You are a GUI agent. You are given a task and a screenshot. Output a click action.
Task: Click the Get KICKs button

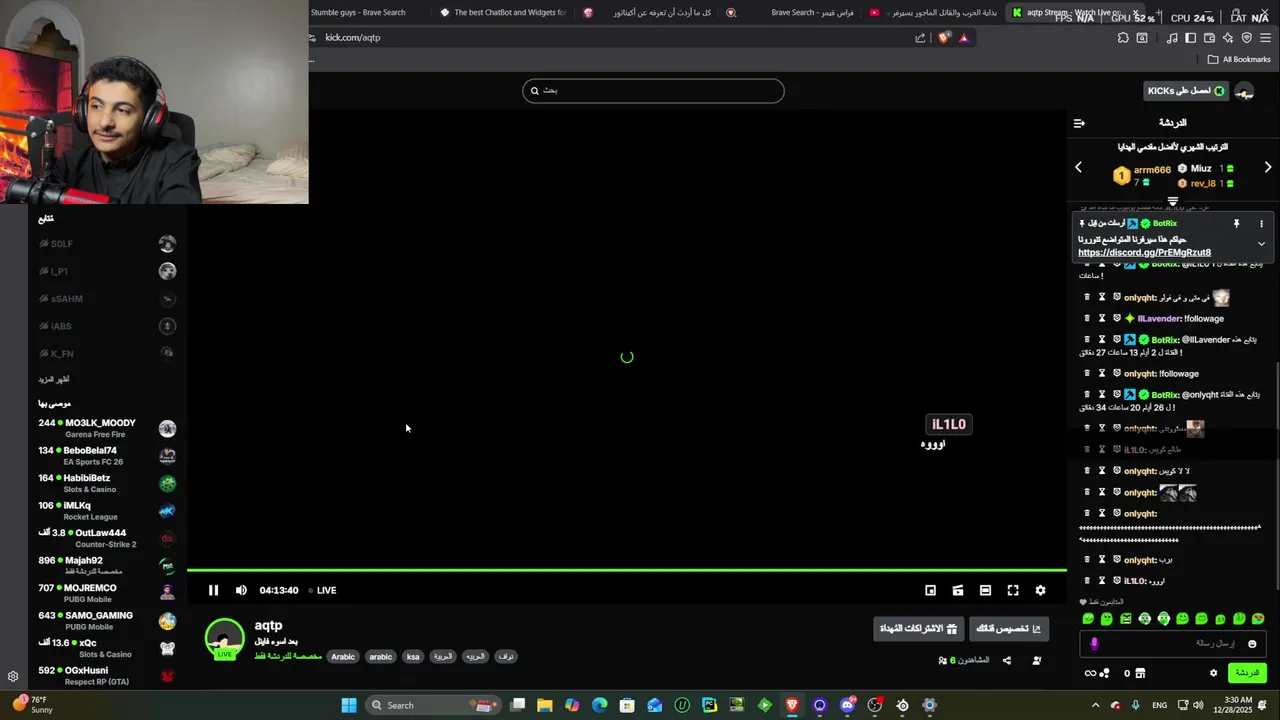point(1185,91)
